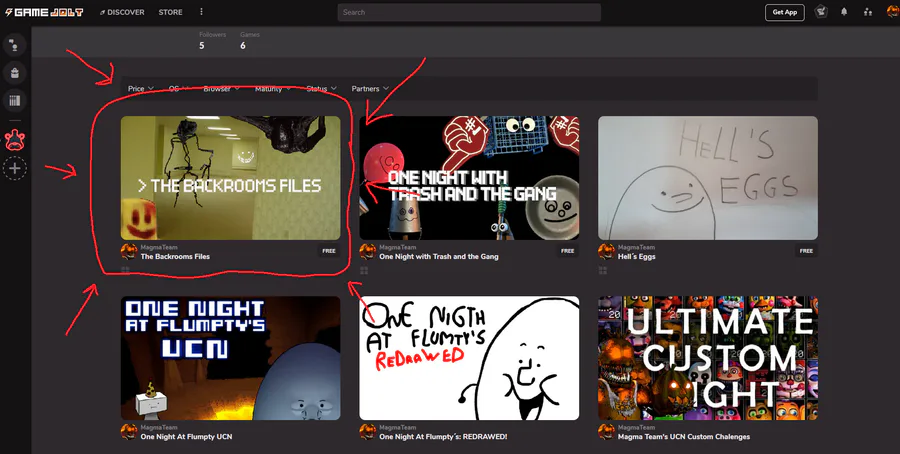Open the notifications bell

pos(844,12)
